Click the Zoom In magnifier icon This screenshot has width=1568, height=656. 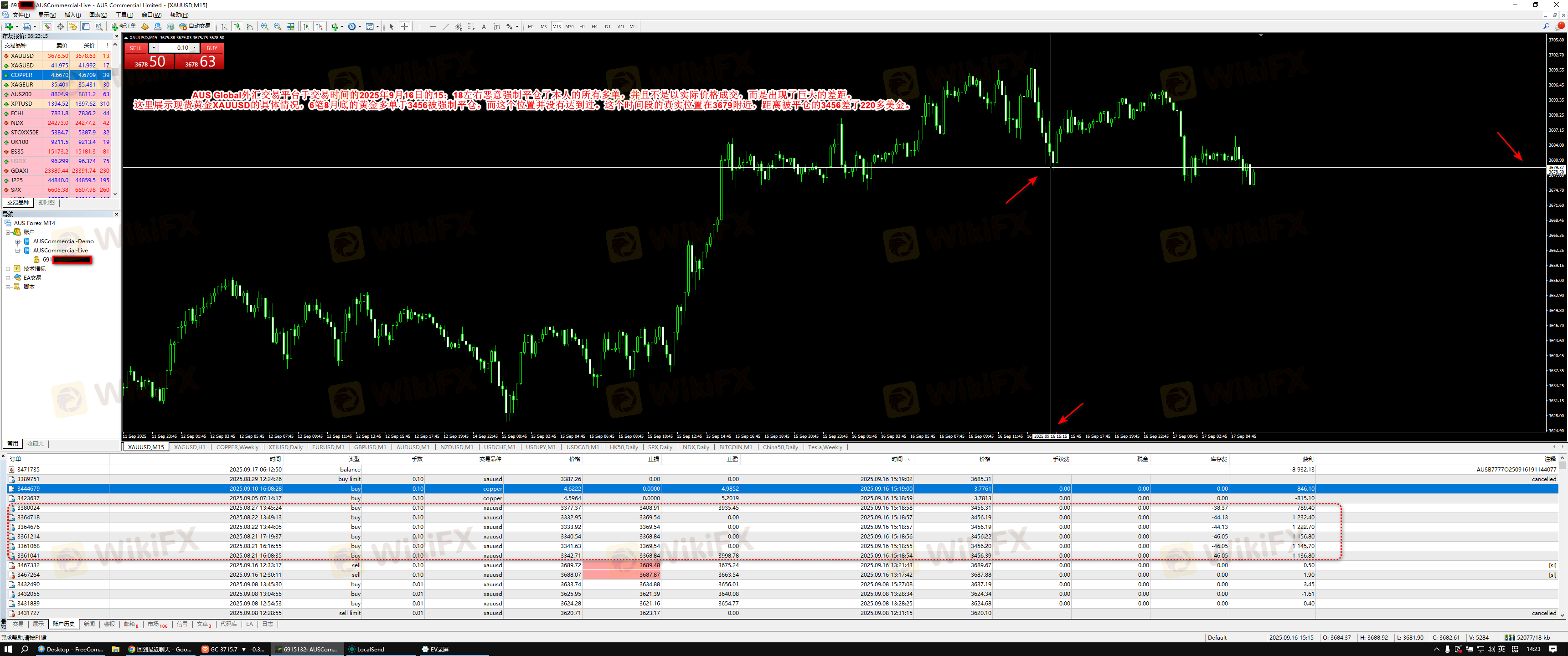[264, 26]
